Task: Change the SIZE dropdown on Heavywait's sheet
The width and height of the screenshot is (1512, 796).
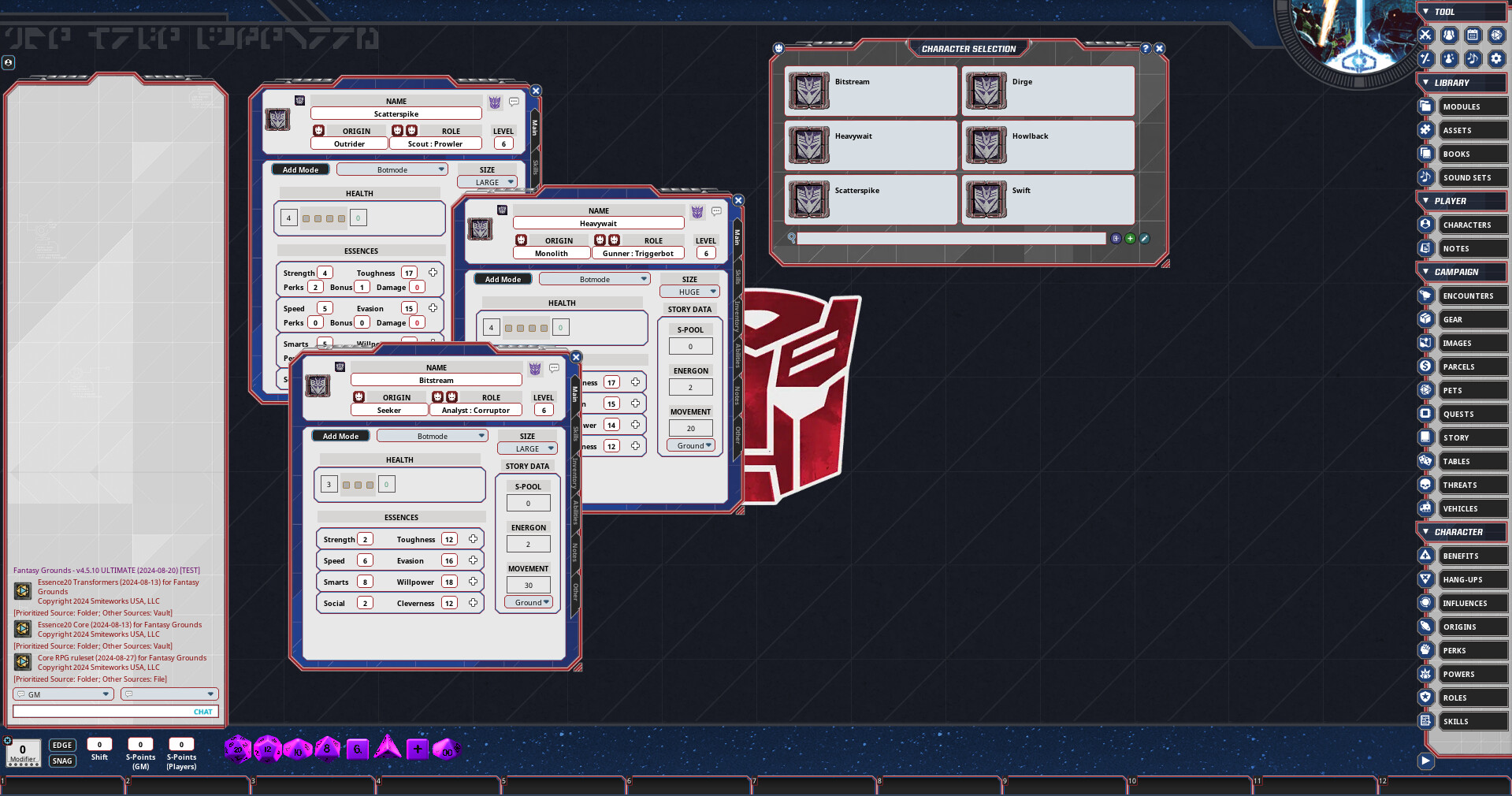Action: click(x=689, y=291)
